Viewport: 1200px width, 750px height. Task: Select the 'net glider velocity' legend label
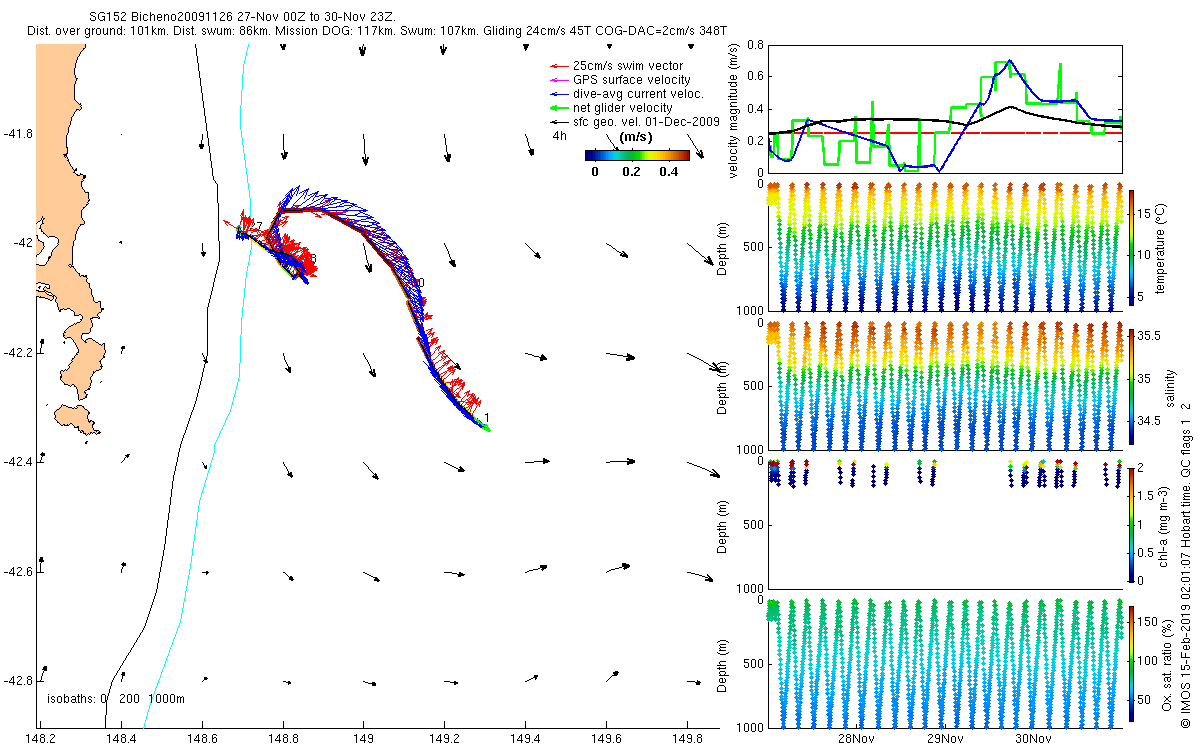[x=625, y=108]
